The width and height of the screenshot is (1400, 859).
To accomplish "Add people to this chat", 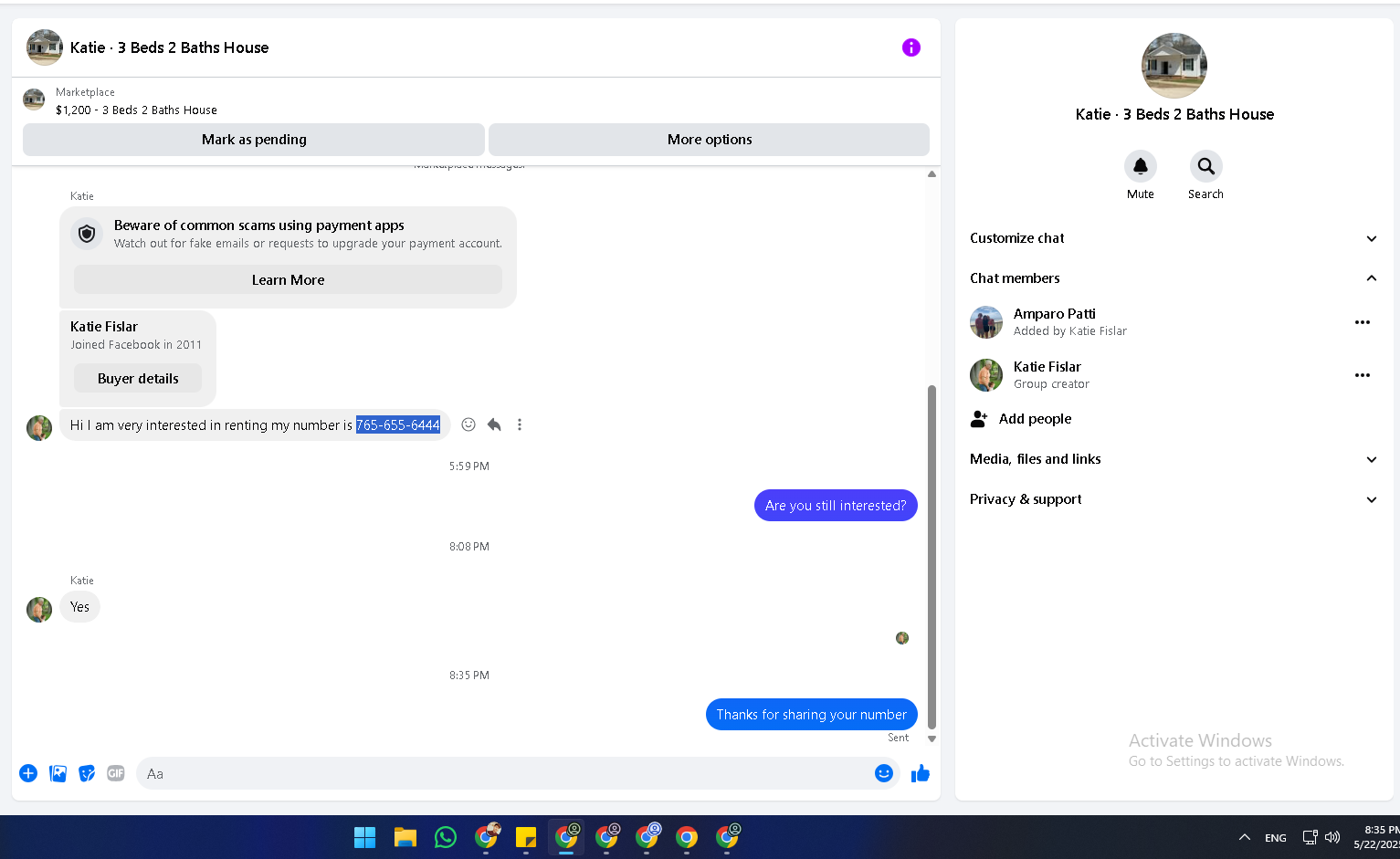I will pyautogui.click(x=1174, y=419).
